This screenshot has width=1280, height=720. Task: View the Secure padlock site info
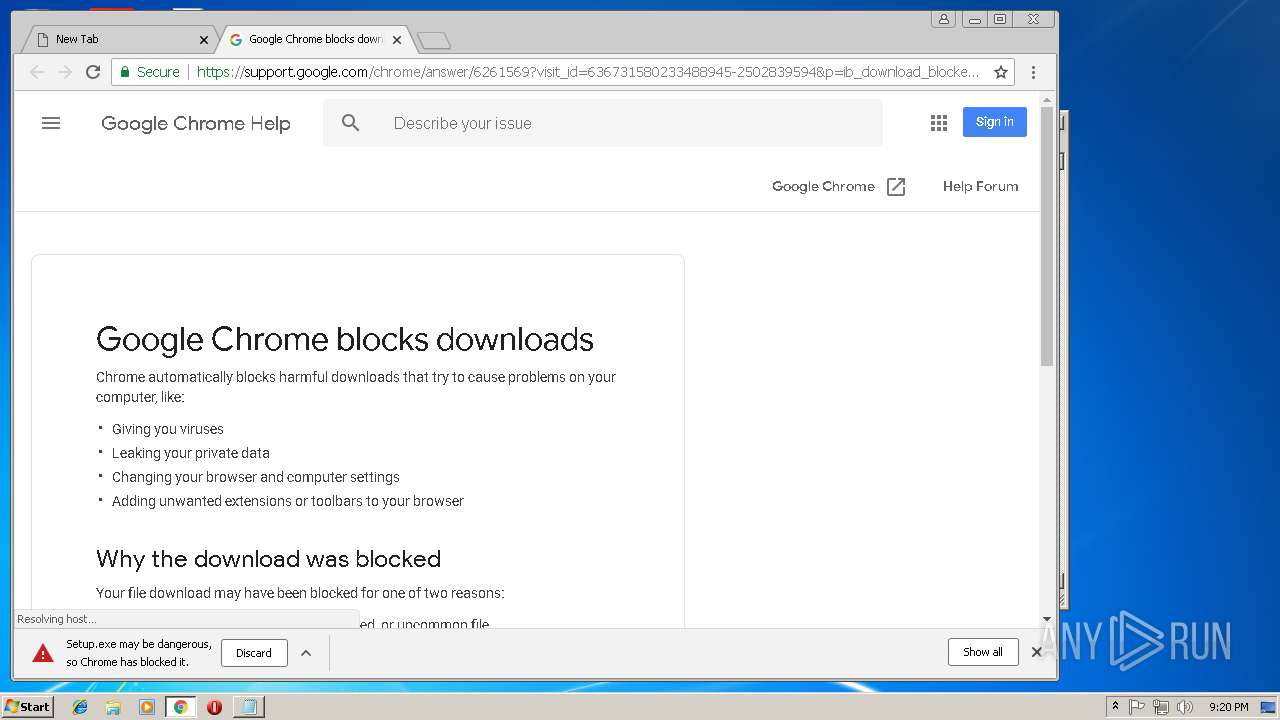[150, 72]
